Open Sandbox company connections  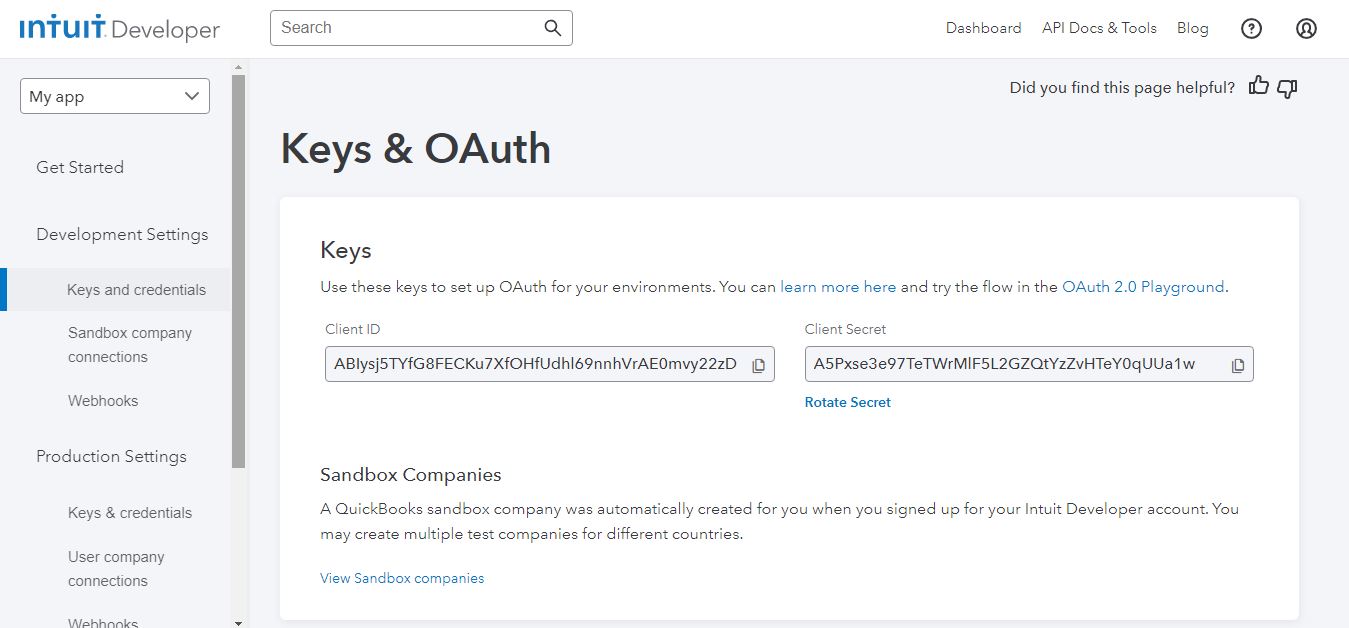pos(130,345)
